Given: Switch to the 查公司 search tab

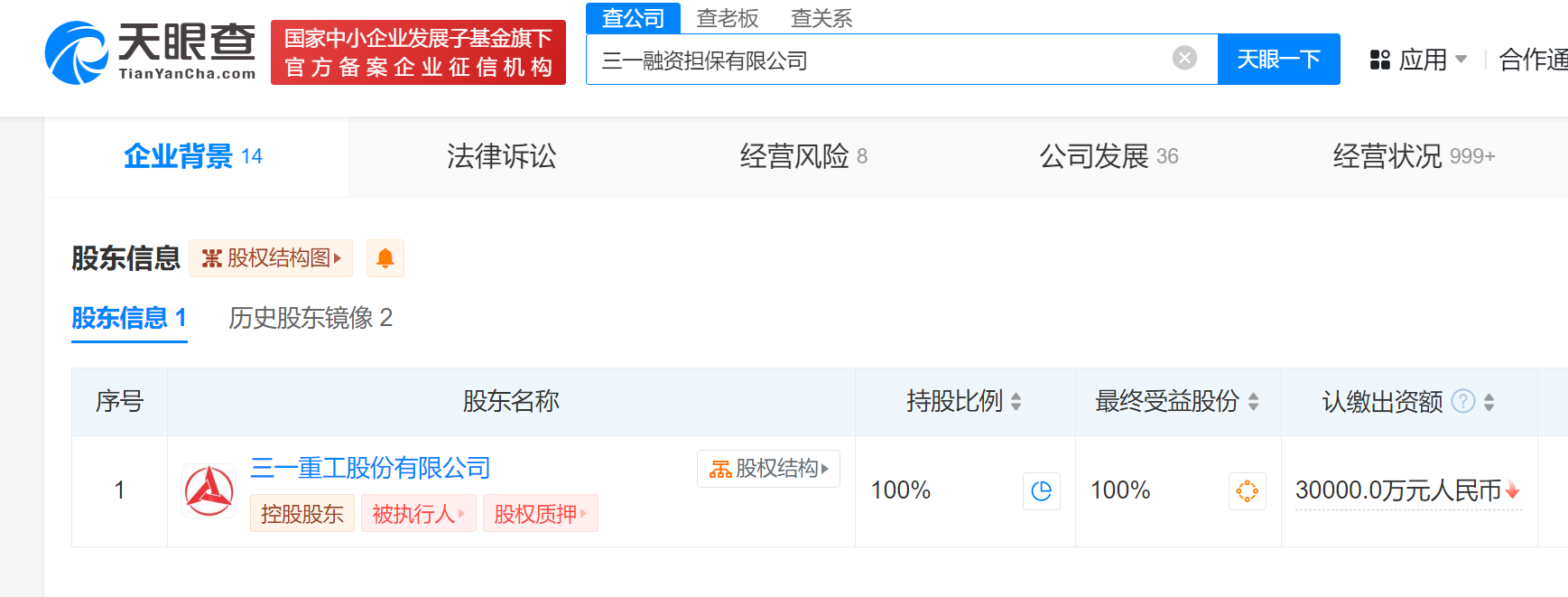Looking at the screenshot, I should (x=633, y=18).
